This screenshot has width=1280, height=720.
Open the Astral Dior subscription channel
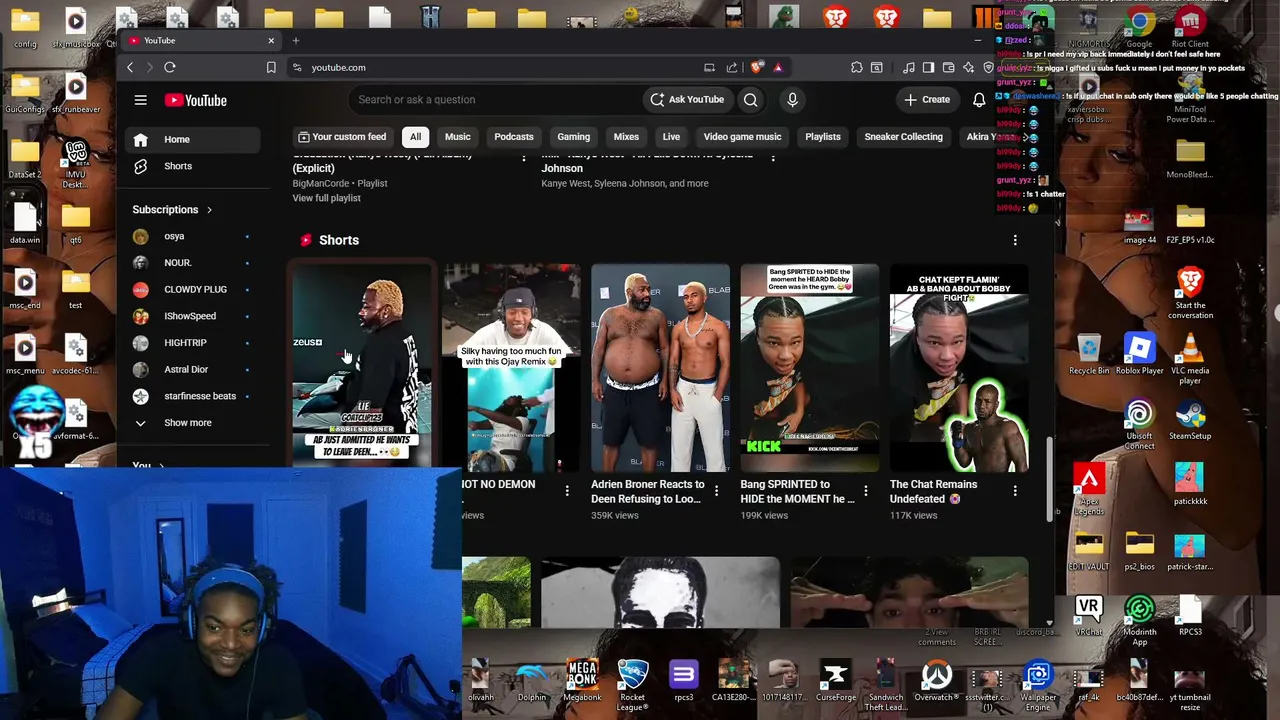pyautogui.click(x=190, y=370)
